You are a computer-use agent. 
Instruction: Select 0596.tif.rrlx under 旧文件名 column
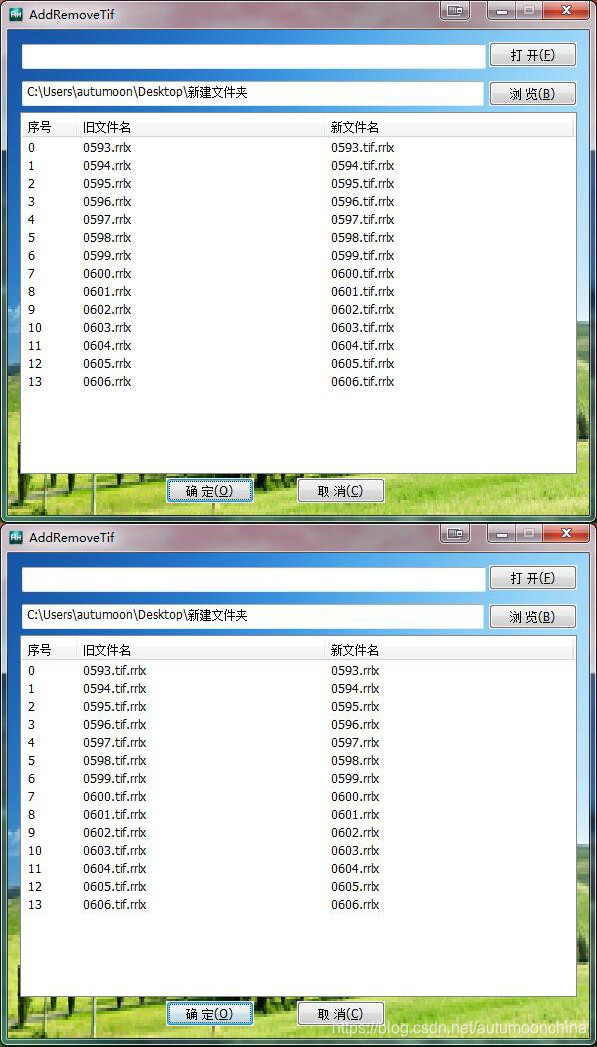point(115,724)
